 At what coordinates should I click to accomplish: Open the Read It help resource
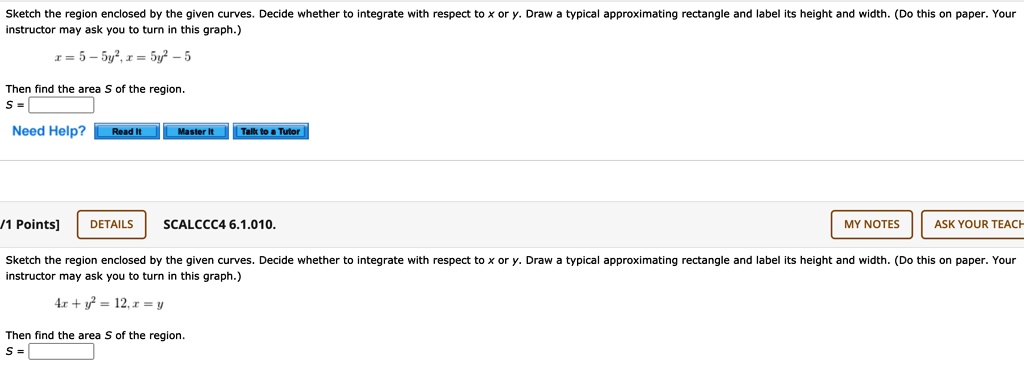(x=127, y=131)
